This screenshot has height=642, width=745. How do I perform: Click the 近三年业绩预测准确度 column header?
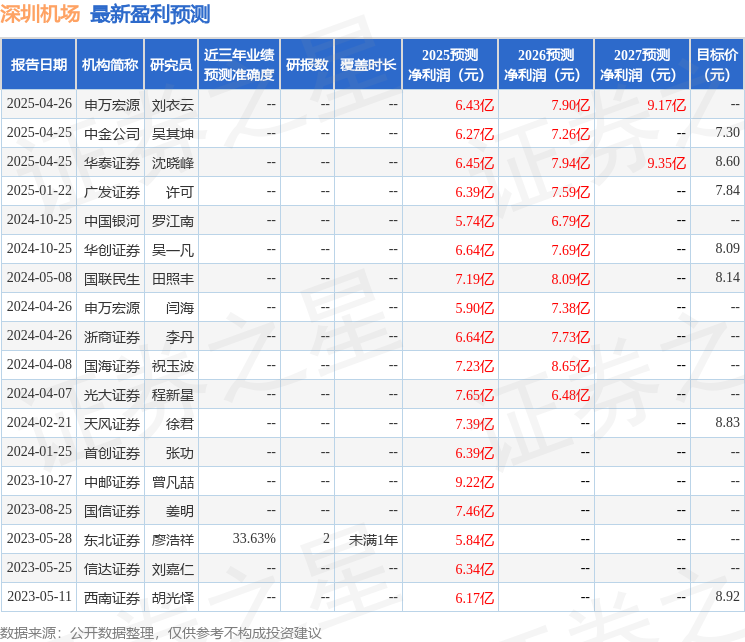tap(239, 65)
